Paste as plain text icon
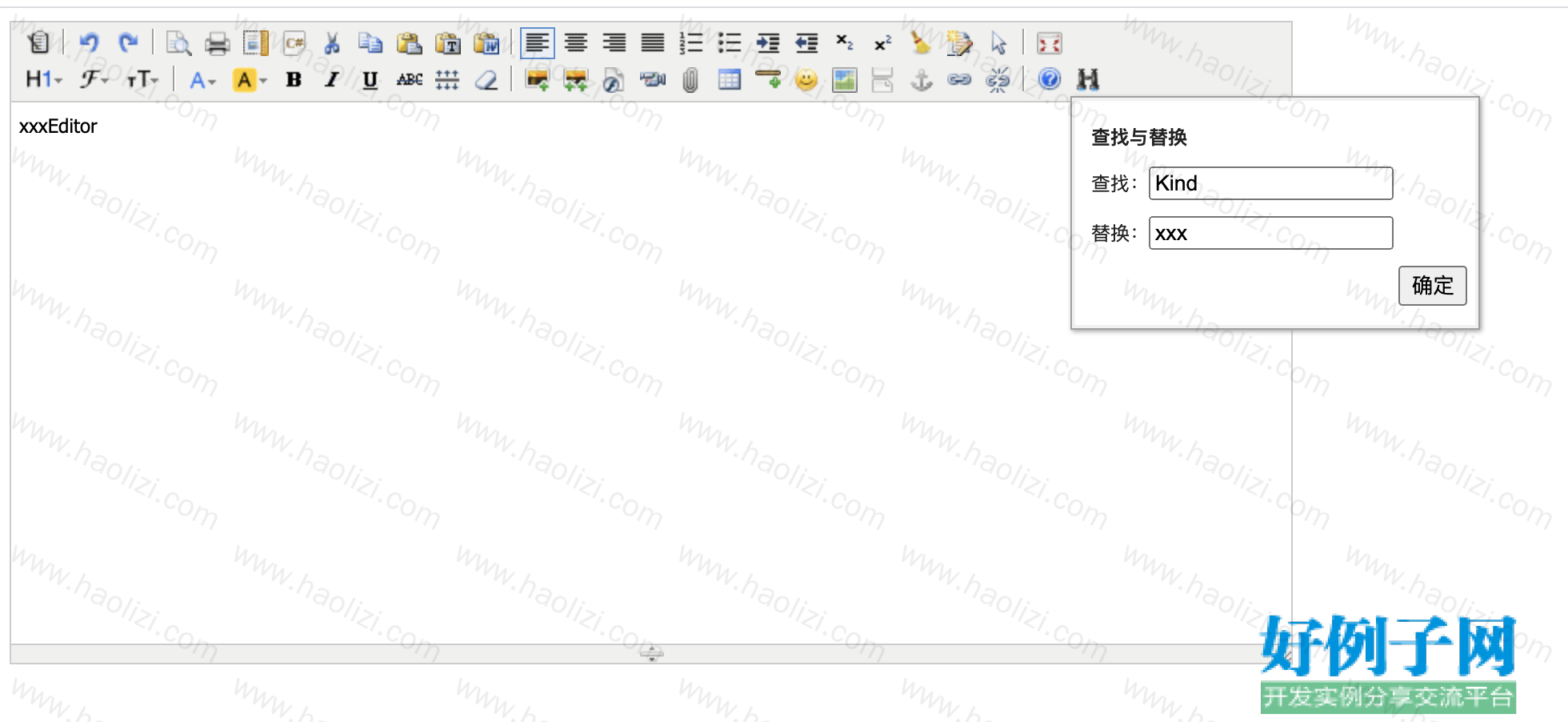Viewport: 1568px width, 722px height. pyautogui.click(x=448, y=42)
